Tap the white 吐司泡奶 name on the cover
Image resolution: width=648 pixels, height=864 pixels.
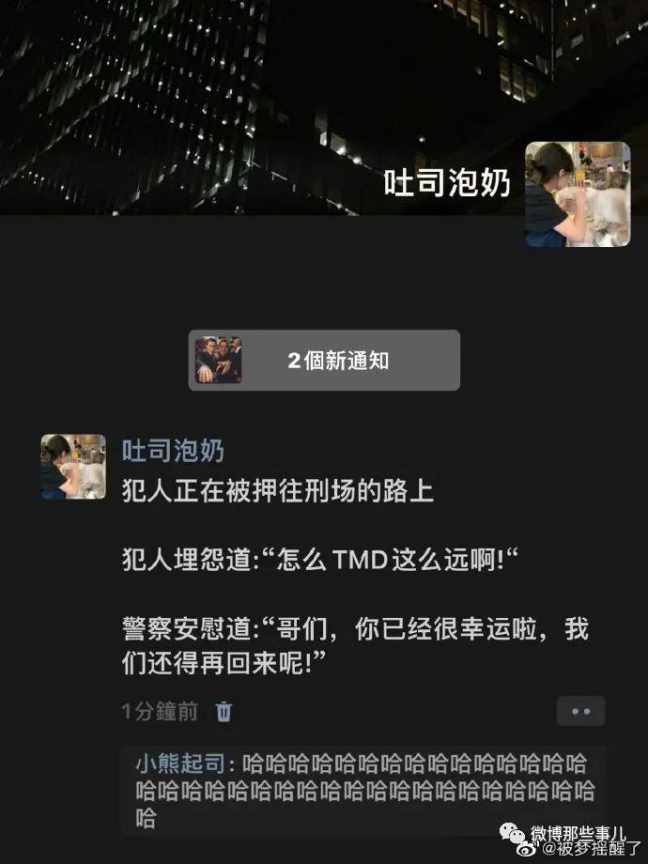coord(447,183)
